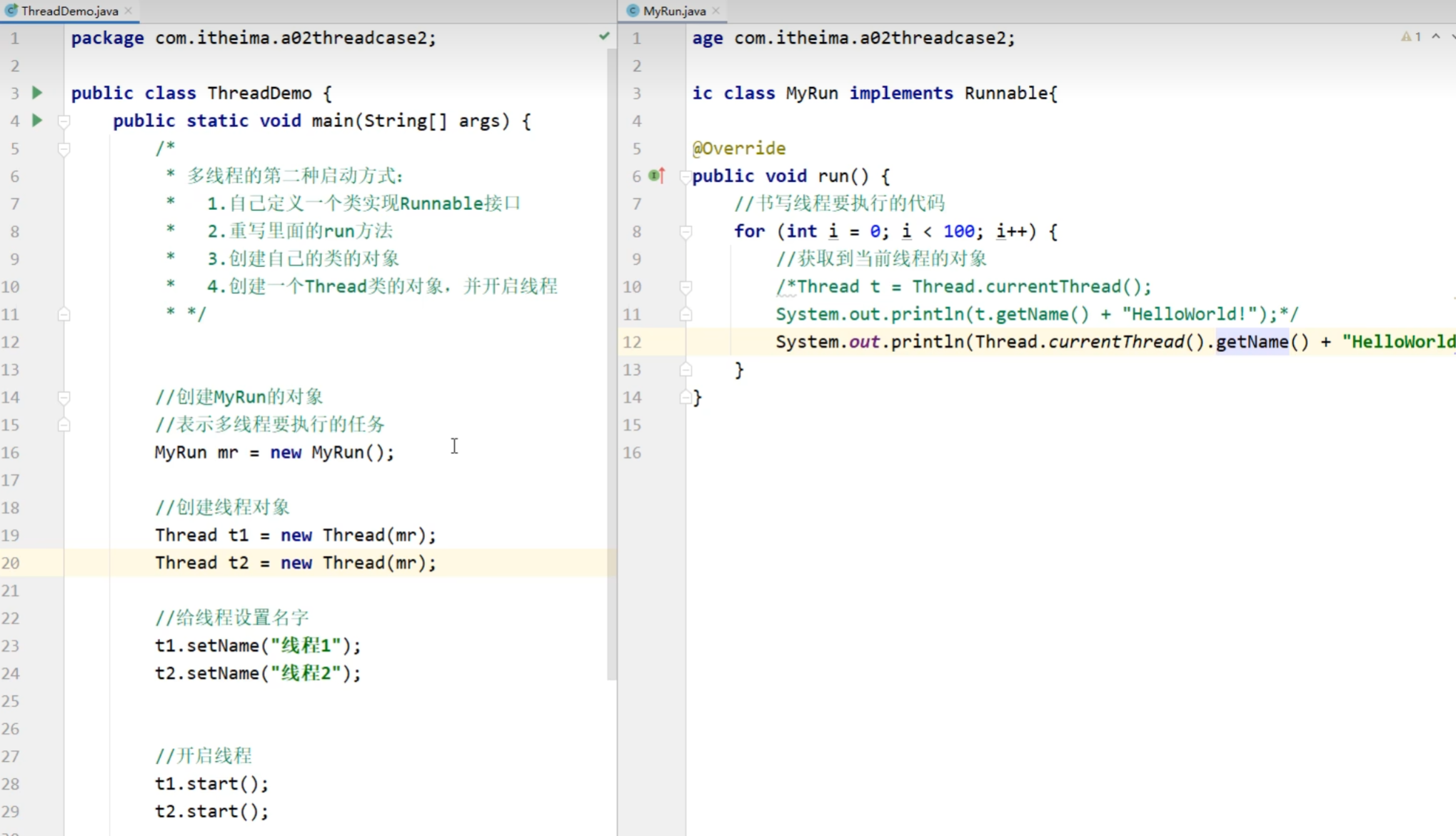Go to previous highlighted error arrow
The image size is (1456, 836).
click(x=1435, y=36)
